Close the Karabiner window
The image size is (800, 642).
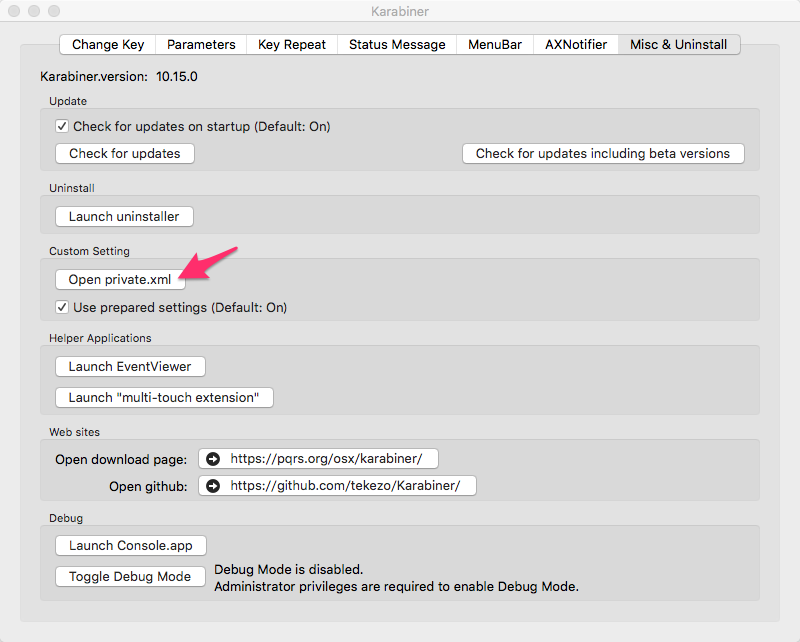tap(14, 11)
